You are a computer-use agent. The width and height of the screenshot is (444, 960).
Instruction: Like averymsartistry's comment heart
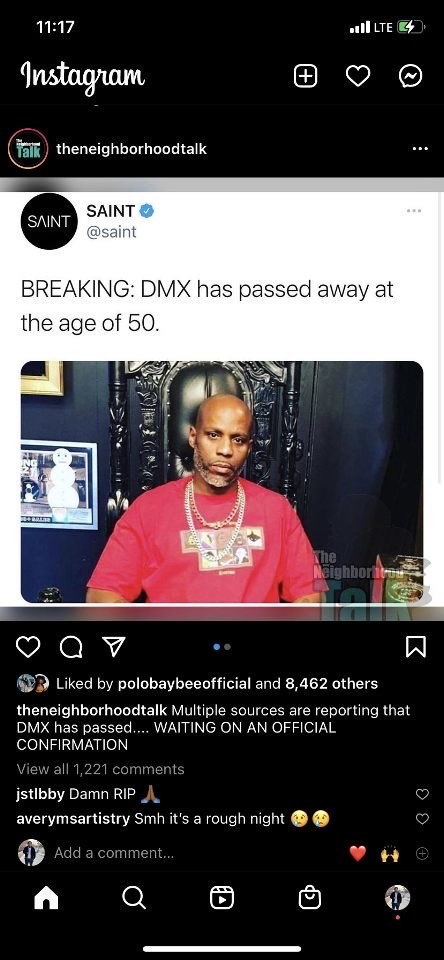pyautogui.click(x=422, y=819)
